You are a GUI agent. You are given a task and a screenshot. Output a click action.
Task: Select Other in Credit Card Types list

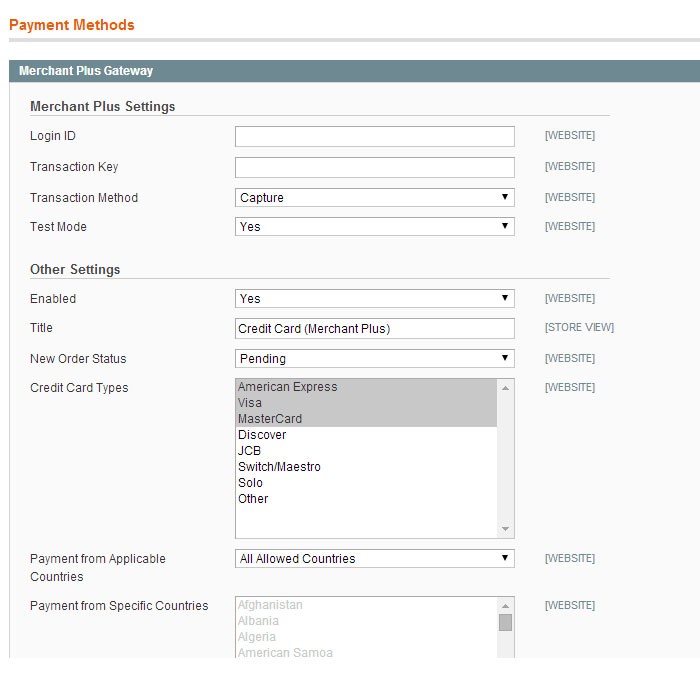(366, 499)
